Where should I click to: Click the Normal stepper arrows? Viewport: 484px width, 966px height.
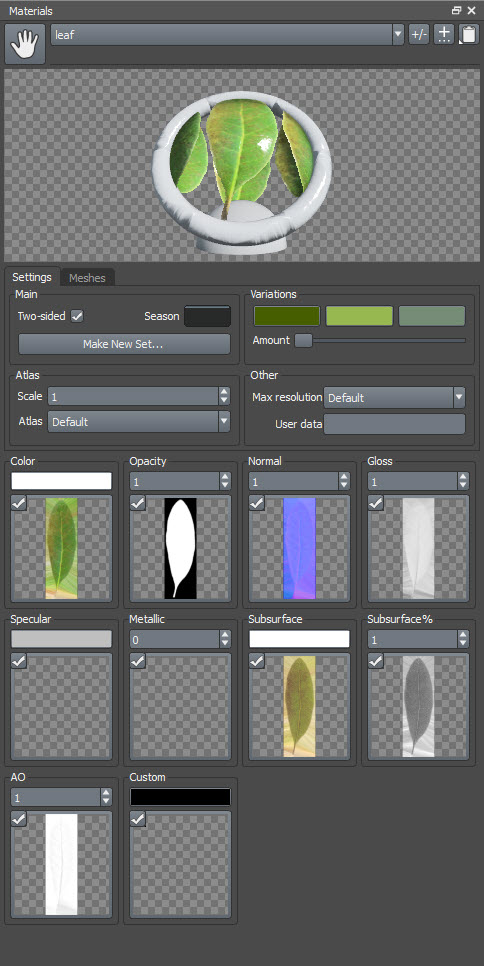(x=344, y=481)
